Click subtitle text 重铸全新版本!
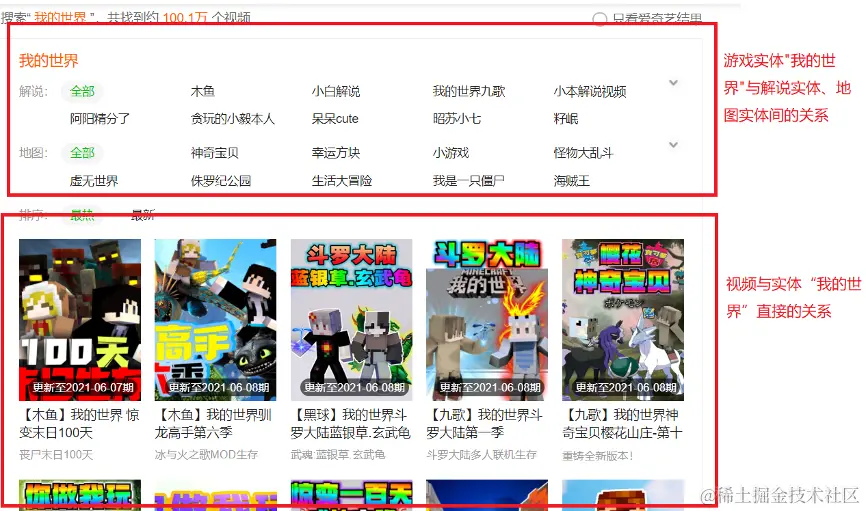Screen dimensions: 866x512 point(598,456)
